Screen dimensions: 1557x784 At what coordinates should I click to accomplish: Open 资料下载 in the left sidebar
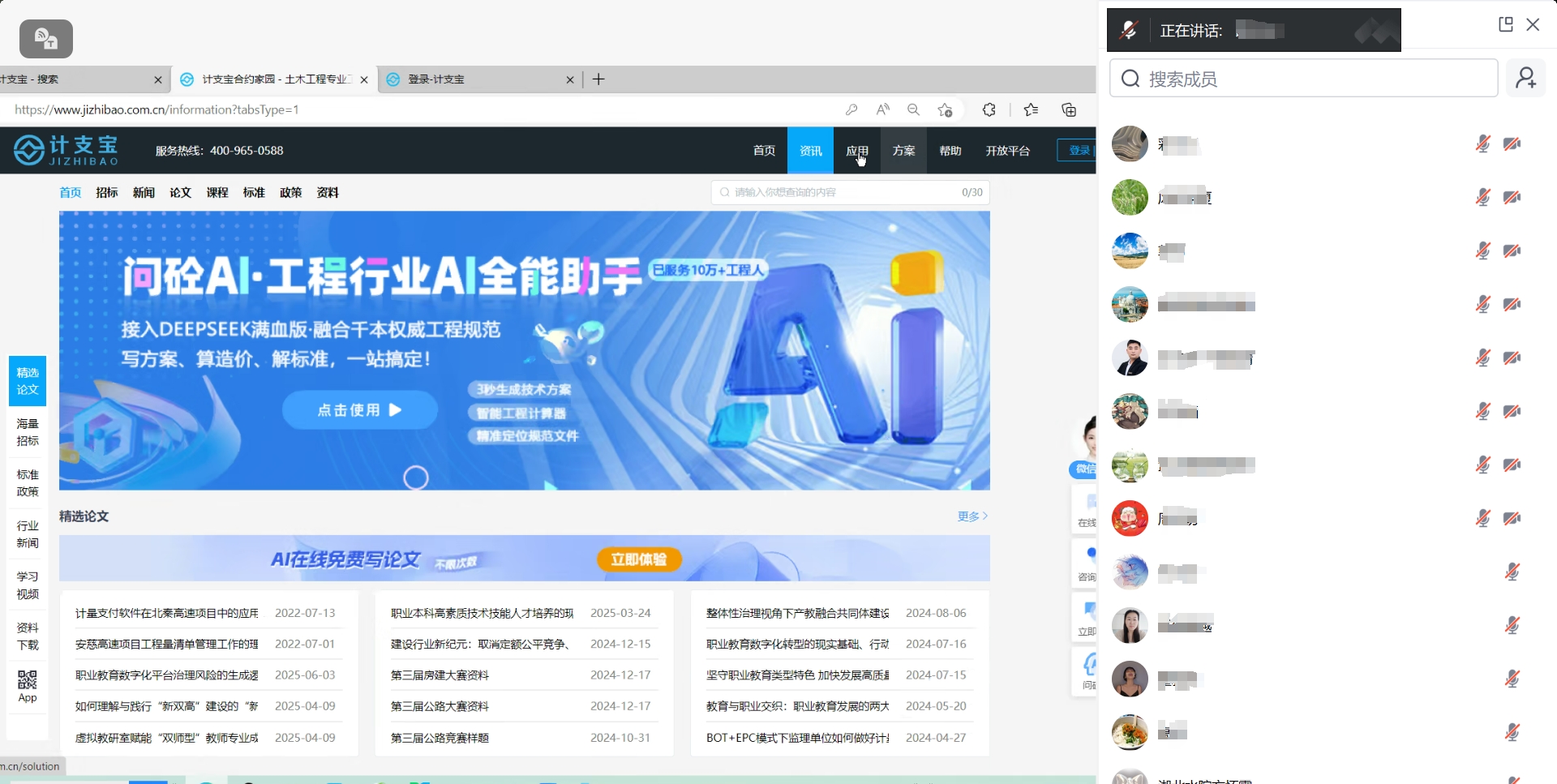coord(28,636)
